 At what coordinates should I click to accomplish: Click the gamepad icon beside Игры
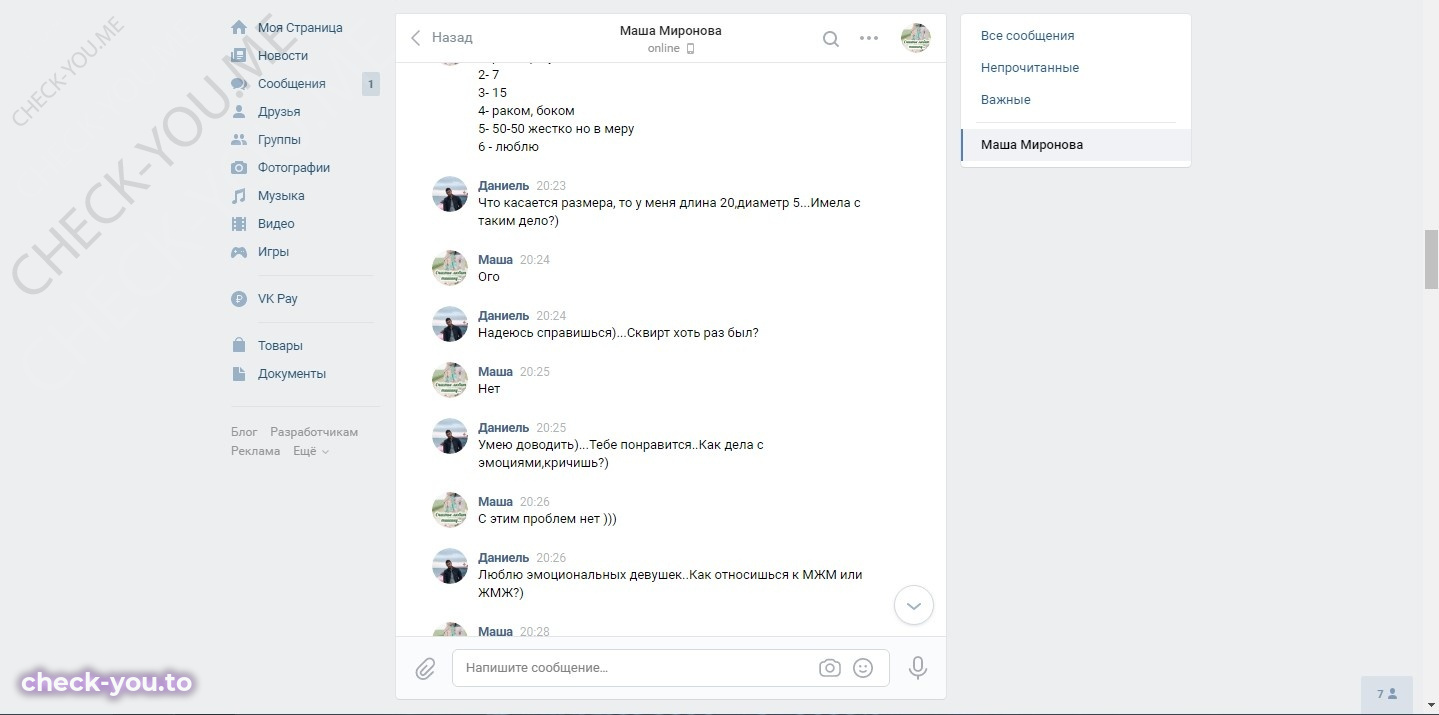click(239, 252)
